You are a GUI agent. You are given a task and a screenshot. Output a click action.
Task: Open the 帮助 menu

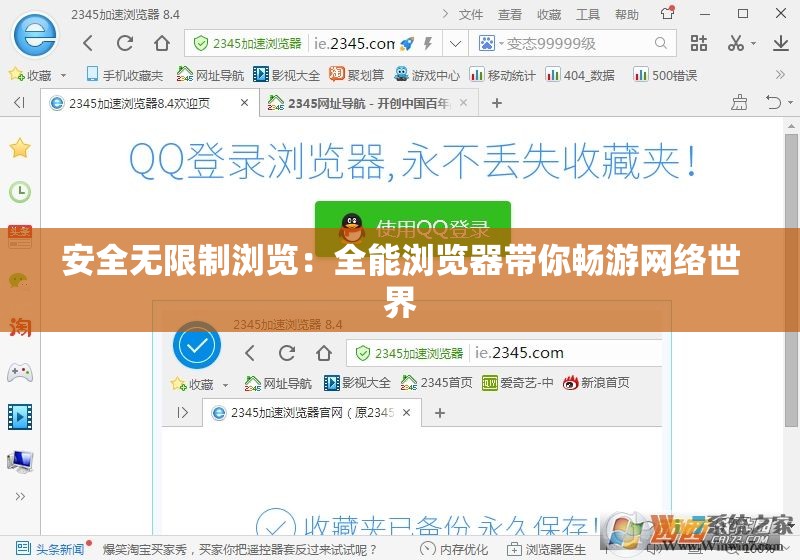pyautogui.click(x=627, y=14)
